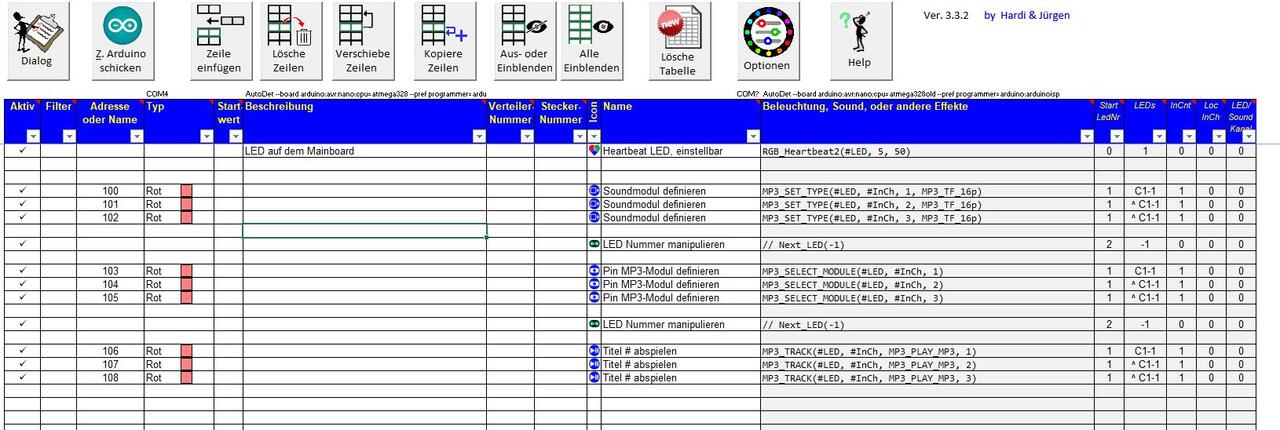Click Kopiere Zeilen copy rows icon

[443, 42]
